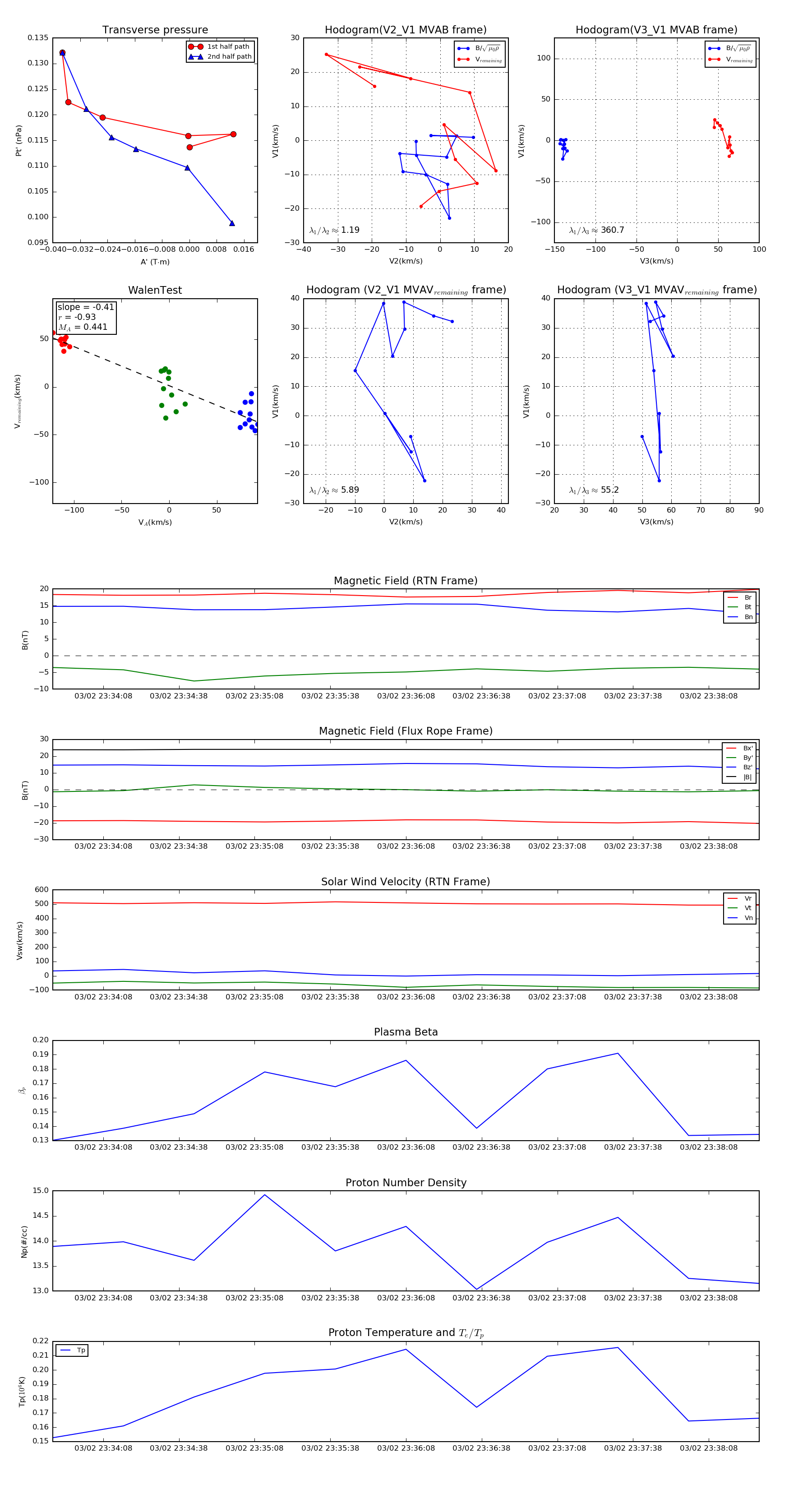The height and width of the screenshot is (1489, 812).
Task: Click the "Vsw(km/s)" y-axis label
Action: (x=20, y=940)
